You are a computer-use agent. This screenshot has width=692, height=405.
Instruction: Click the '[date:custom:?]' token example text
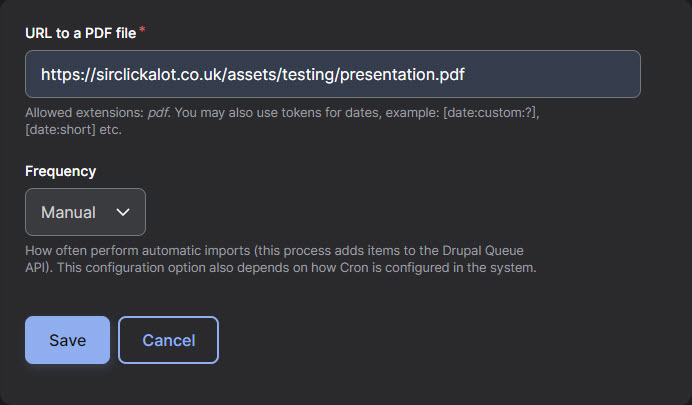tap(490, 113)
